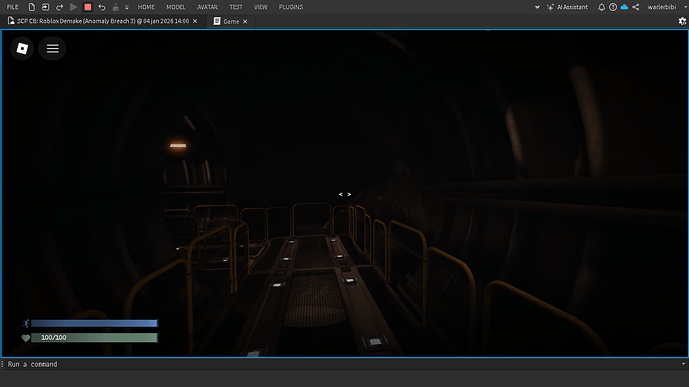Switch to the Game script tab
Screen dimensions: 689x387
click(231, 21)
